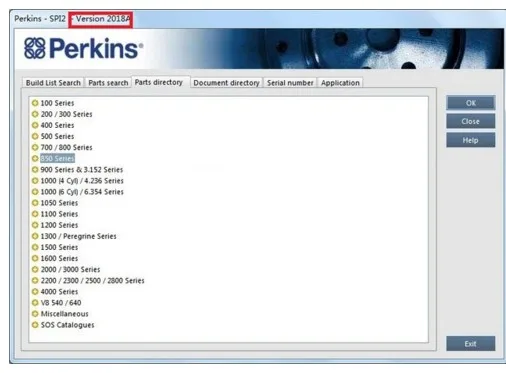Viewport: 506px width, 373px height.
Task: Click the yellow icon beside 700 / 800 Series
Action: pos(35,147)
